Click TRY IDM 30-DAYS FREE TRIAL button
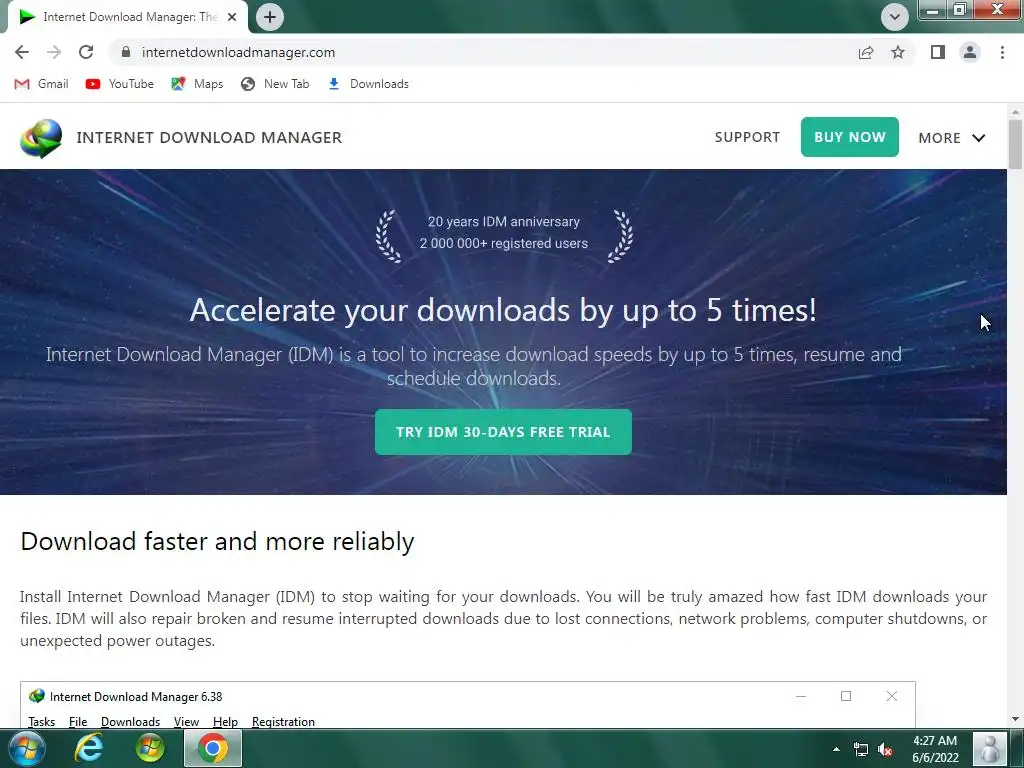The height and width of the screenshot is (768, 1024). (503, 432)
